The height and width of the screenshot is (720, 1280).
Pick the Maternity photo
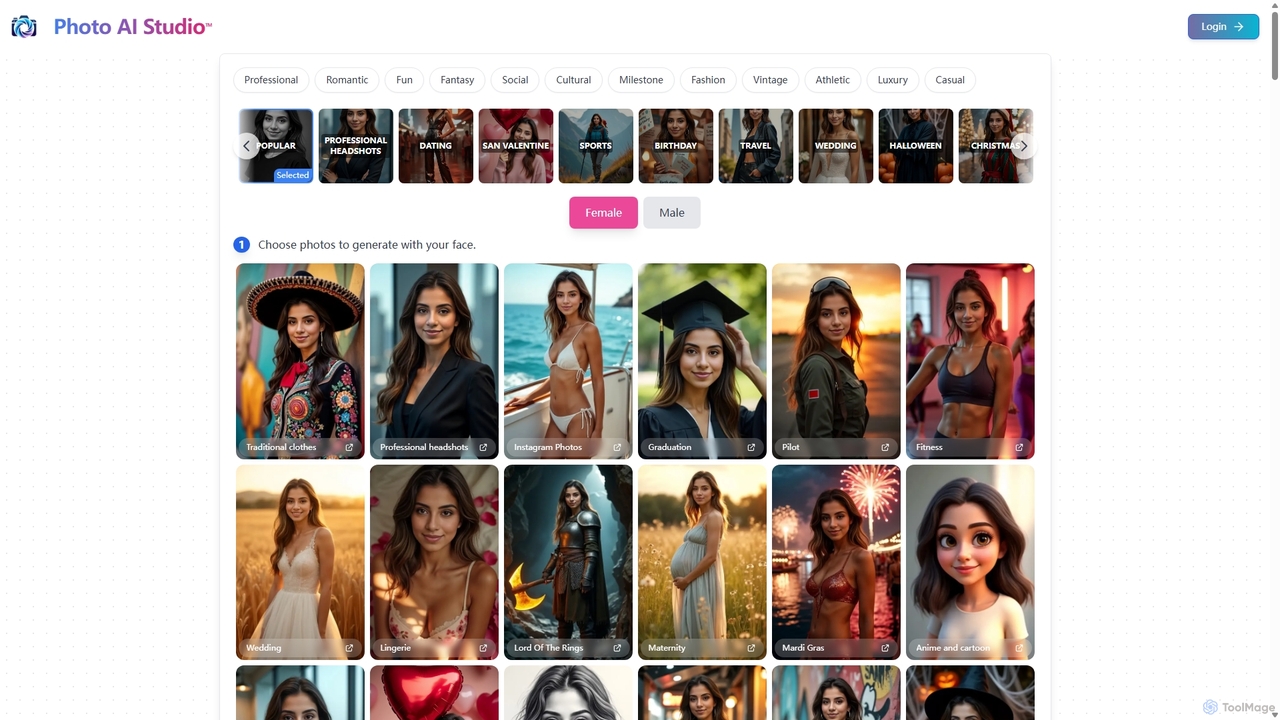702,562
